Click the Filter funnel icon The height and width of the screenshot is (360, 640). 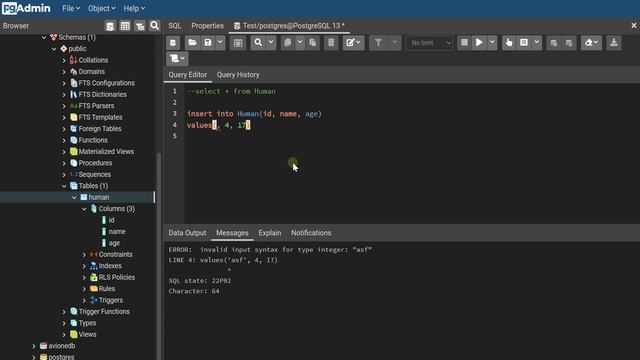[x=378, y=43]
